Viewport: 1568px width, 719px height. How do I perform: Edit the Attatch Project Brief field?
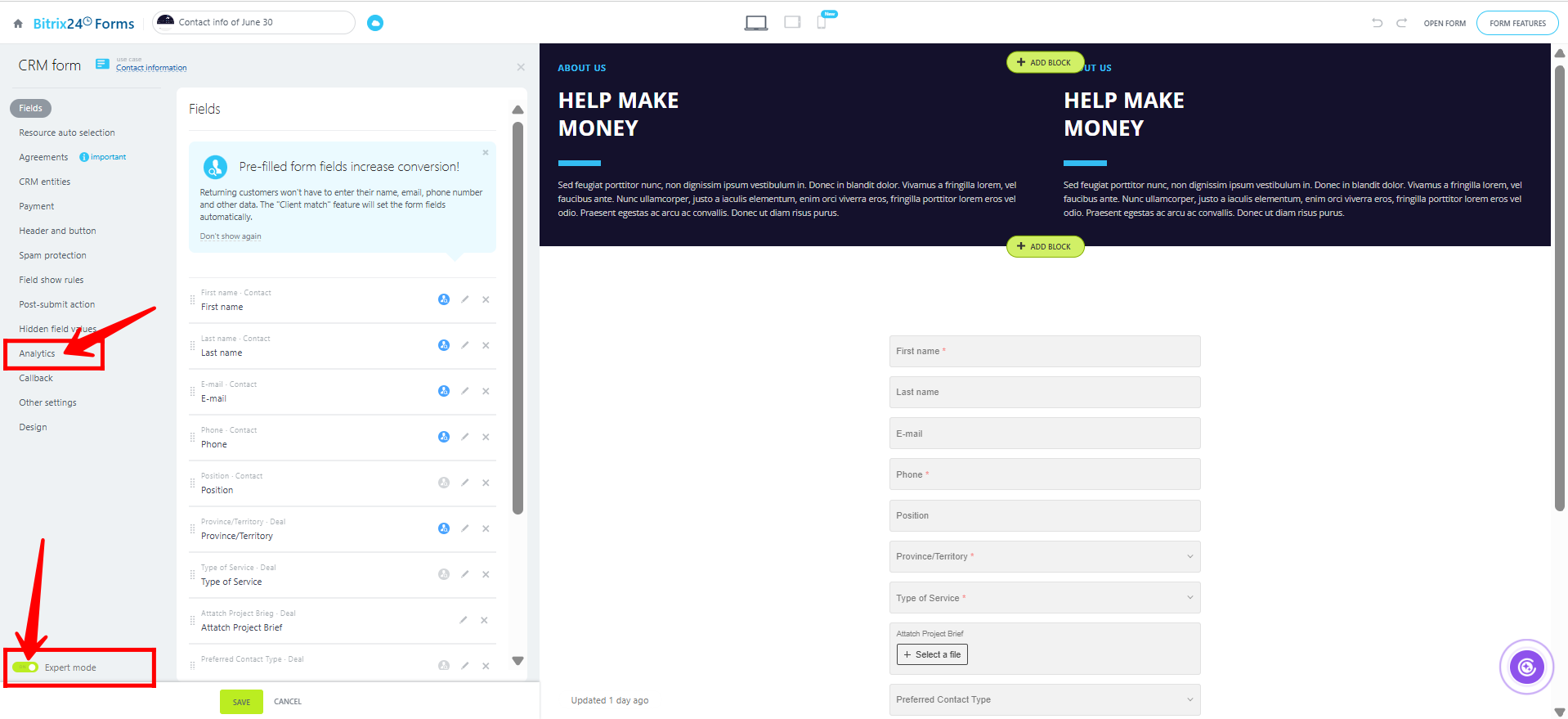tap(463, 620)
